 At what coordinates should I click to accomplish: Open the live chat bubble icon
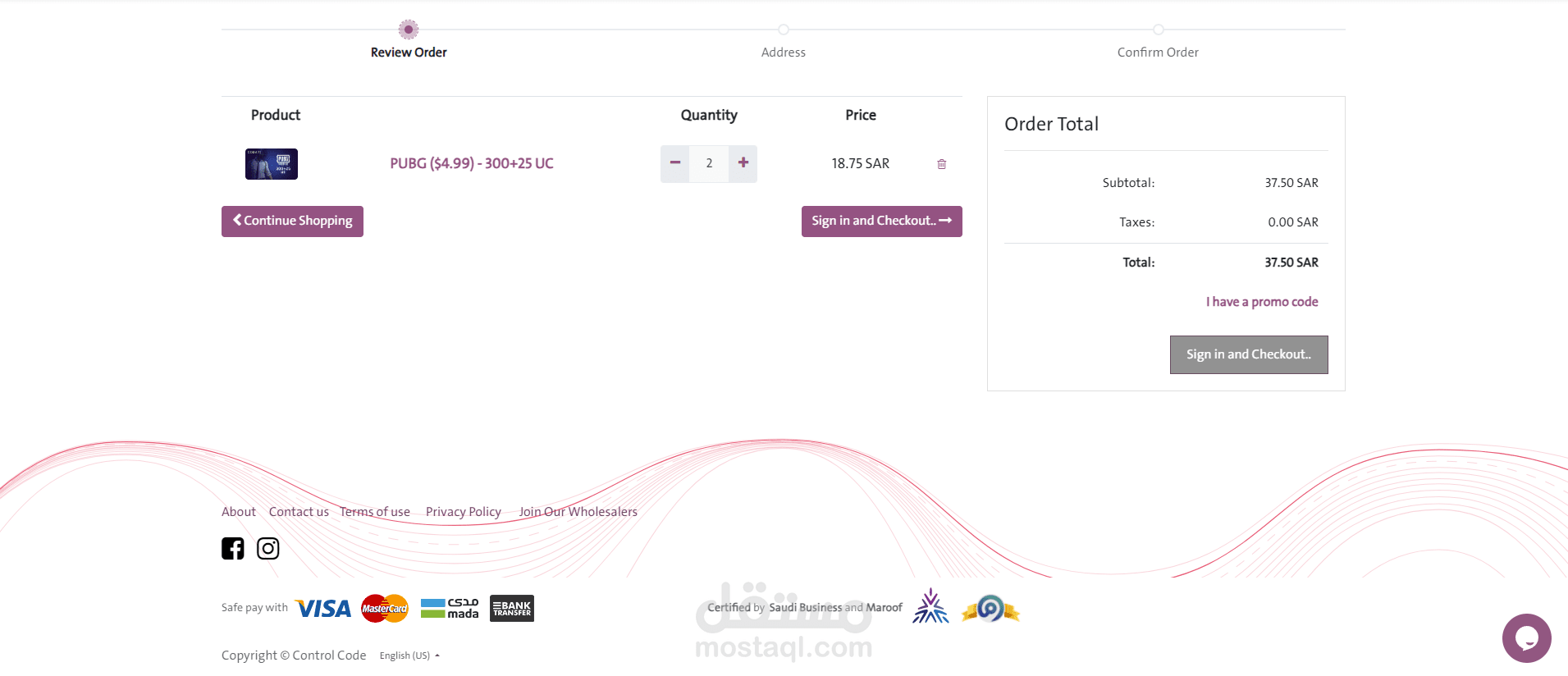pos(1527,638)
